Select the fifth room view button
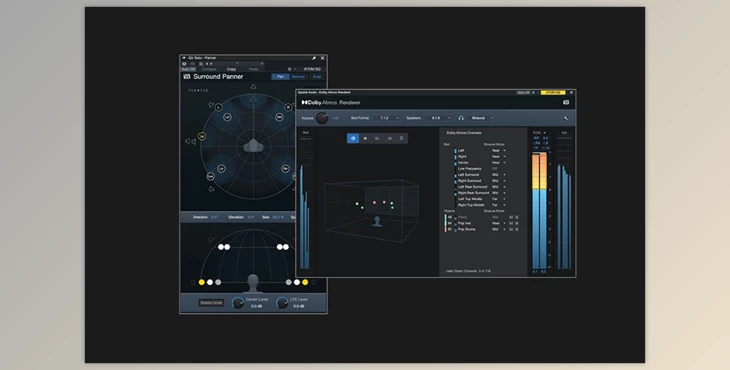 (x=402, y=138)
